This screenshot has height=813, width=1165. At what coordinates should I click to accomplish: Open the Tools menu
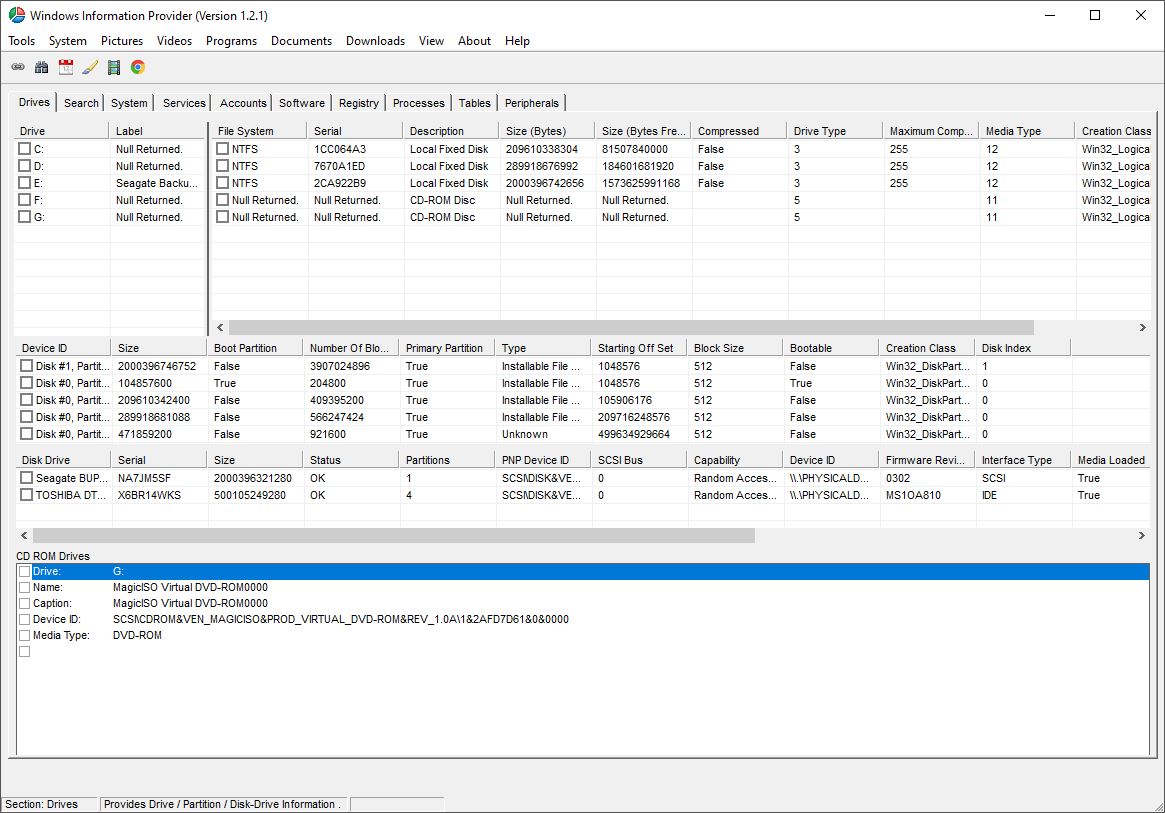pyautogui.click(x=21, y=41)
